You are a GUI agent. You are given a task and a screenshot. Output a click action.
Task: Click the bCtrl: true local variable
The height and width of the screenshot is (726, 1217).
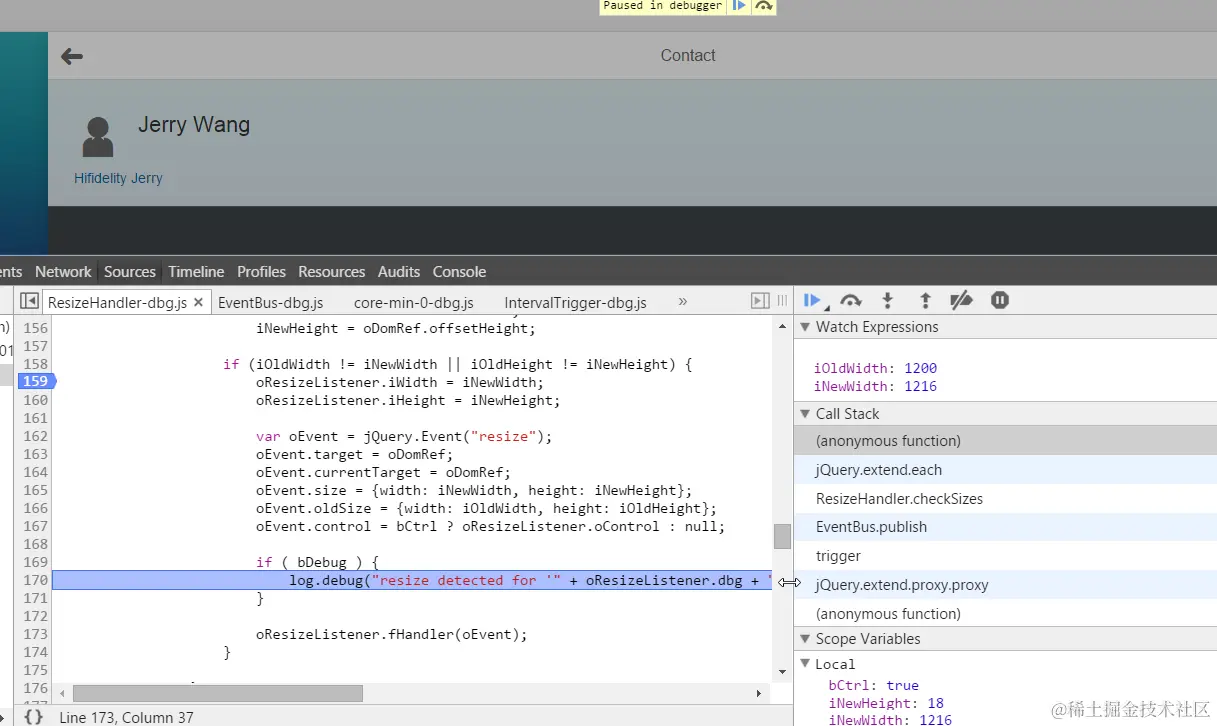coord(874,685)
